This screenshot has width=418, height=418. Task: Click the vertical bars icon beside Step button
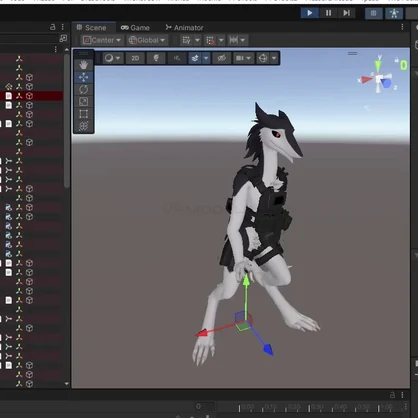pyautogui.click(x=373, y=13)
